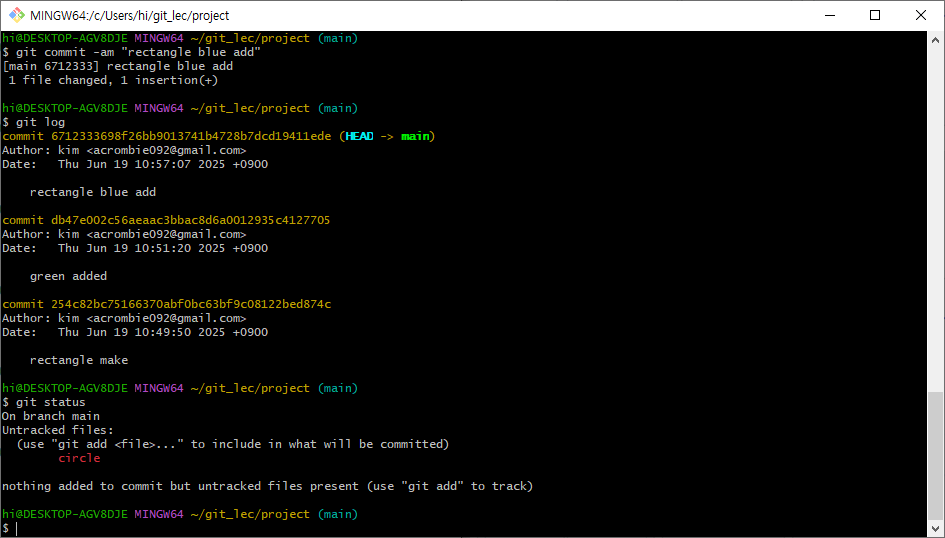945x538 pixels.
Task: Click commit message 'rectangle make'
Action: pyautogui.click(x=79, y=360)
